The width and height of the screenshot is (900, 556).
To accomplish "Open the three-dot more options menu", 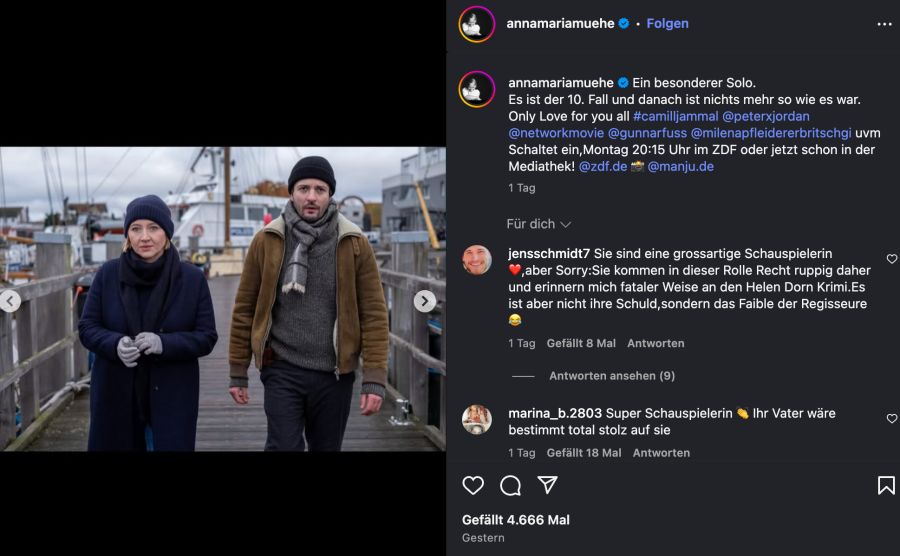I will pyautogui.click(x=884, y=24).
